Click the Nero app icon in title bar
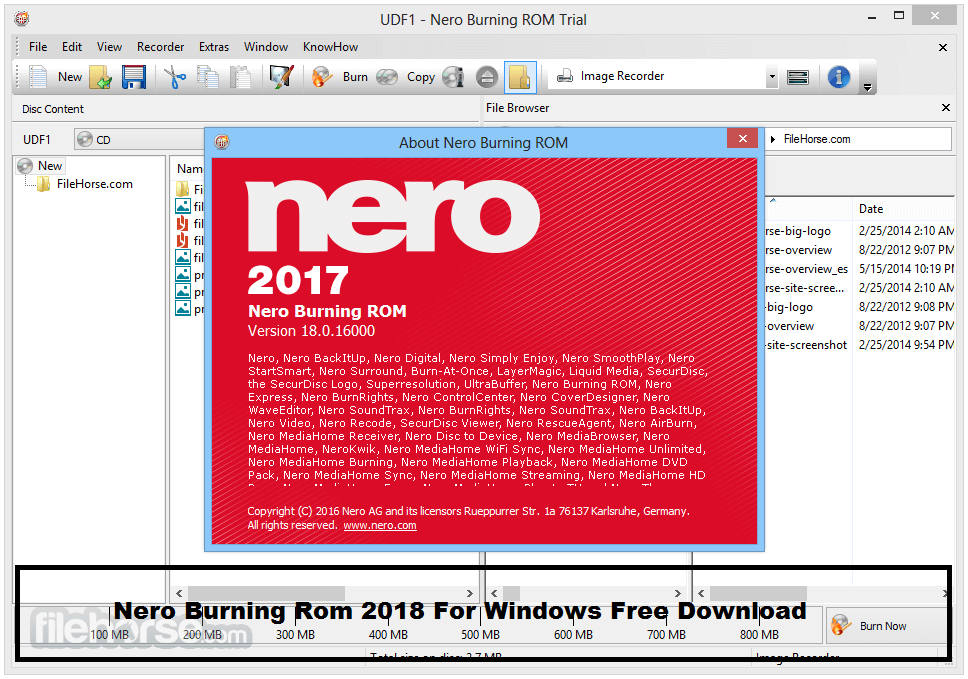 coord(22,19)
